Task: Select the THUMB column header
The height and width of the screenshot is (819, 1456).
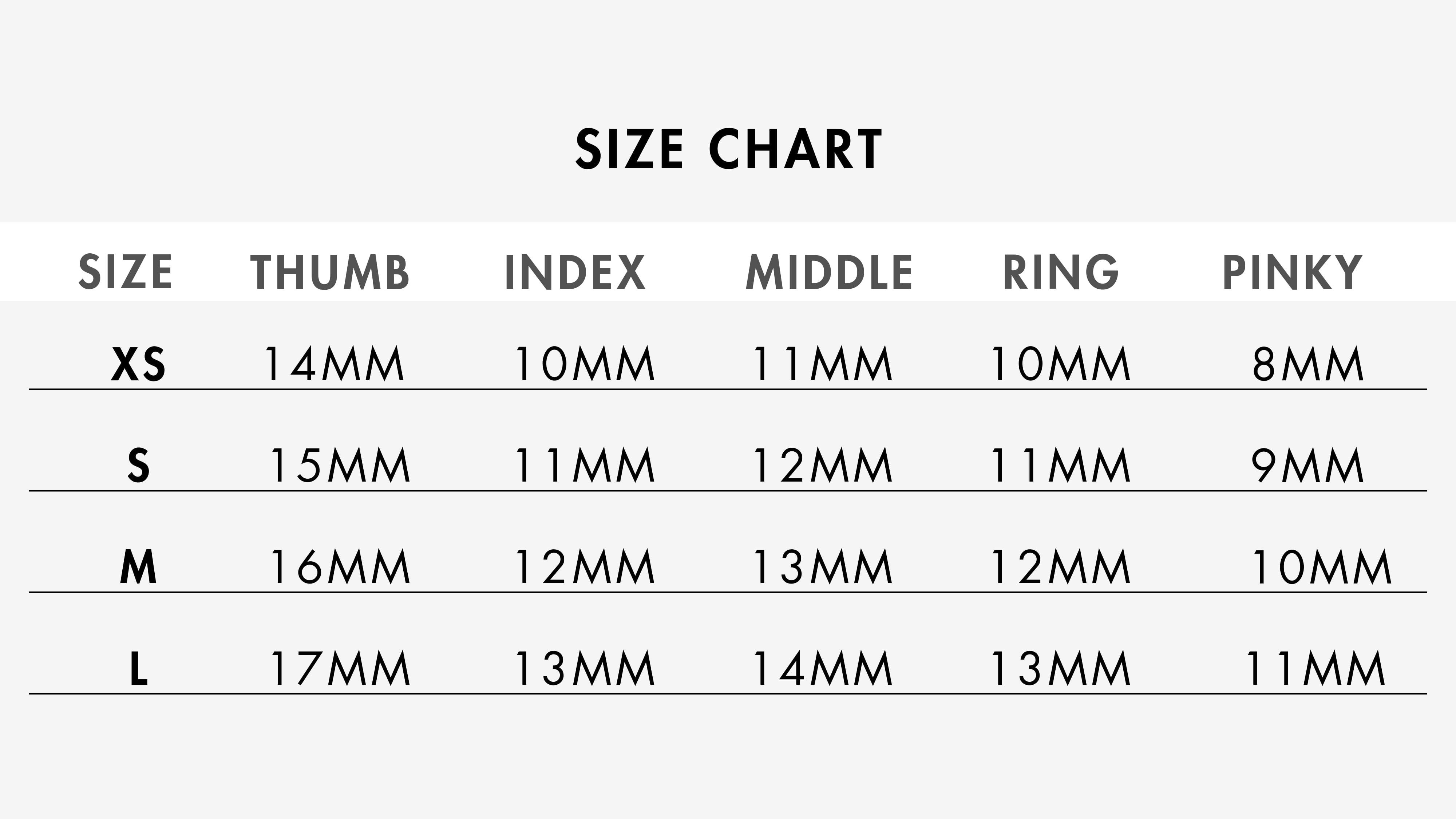Action: click(329, 272)
